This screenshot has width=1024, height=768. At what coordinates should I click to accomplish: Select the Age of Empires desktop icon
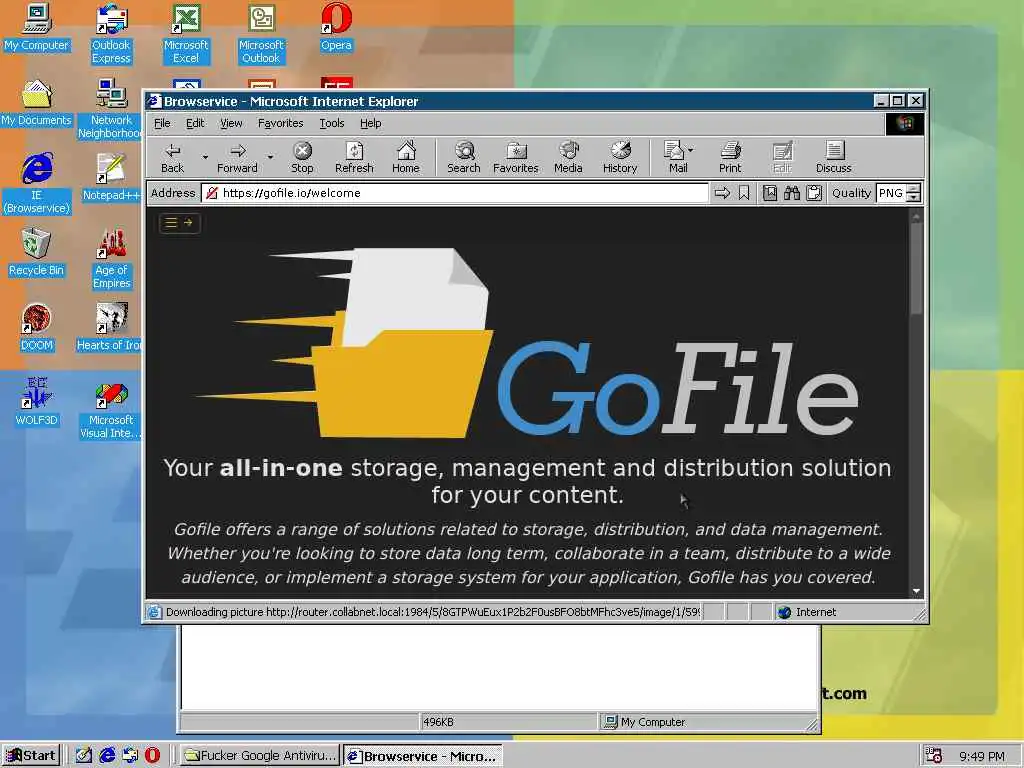coord(112,259)
